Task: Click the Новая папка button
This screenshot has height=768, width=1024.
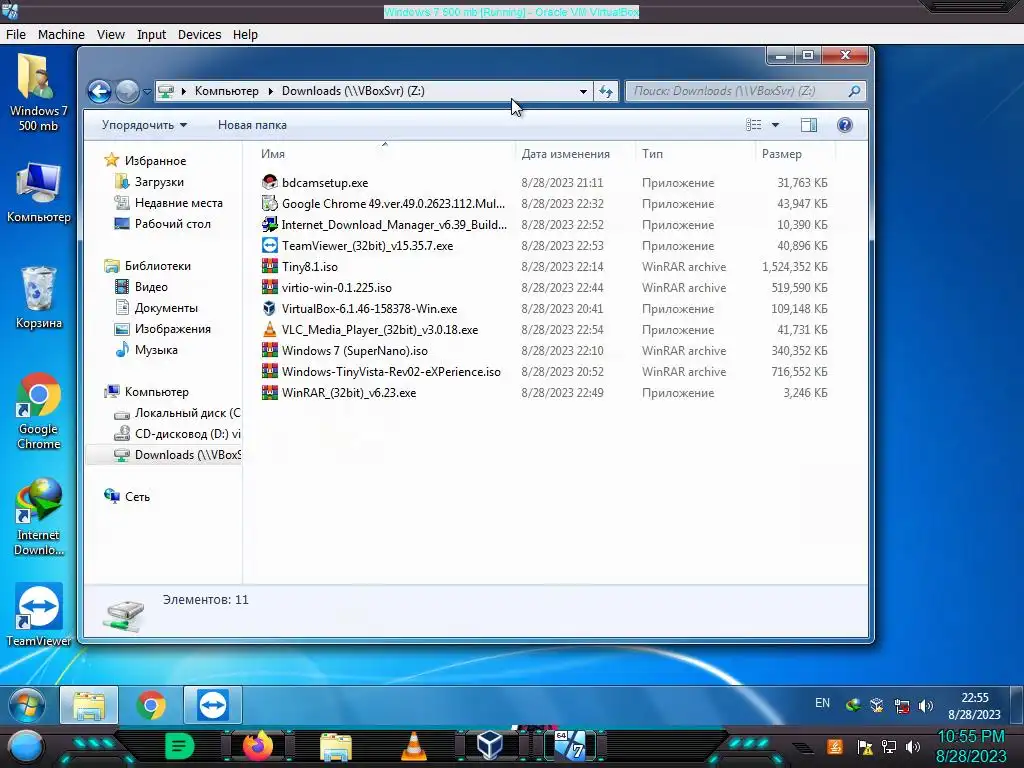Action: pos(252,125)
